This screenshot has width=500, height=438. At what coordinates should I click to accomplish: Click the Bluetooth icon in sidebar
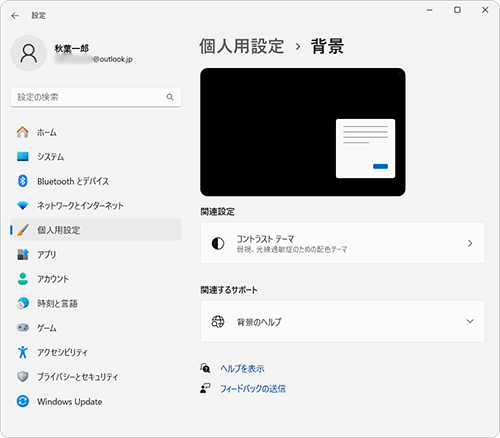point(23,181)
